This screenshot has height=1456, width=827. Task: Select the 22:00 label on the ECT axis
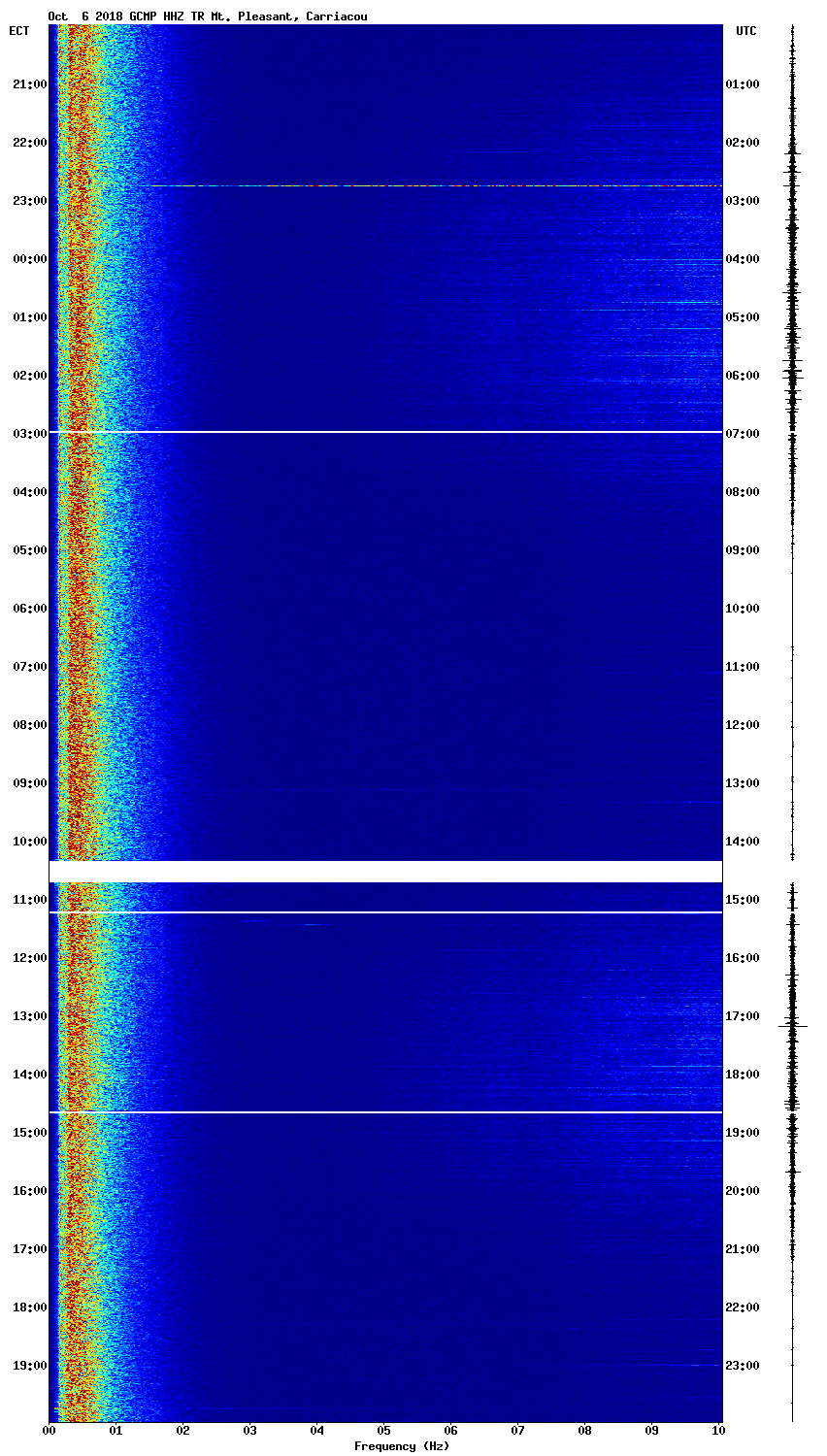(29, 143)
